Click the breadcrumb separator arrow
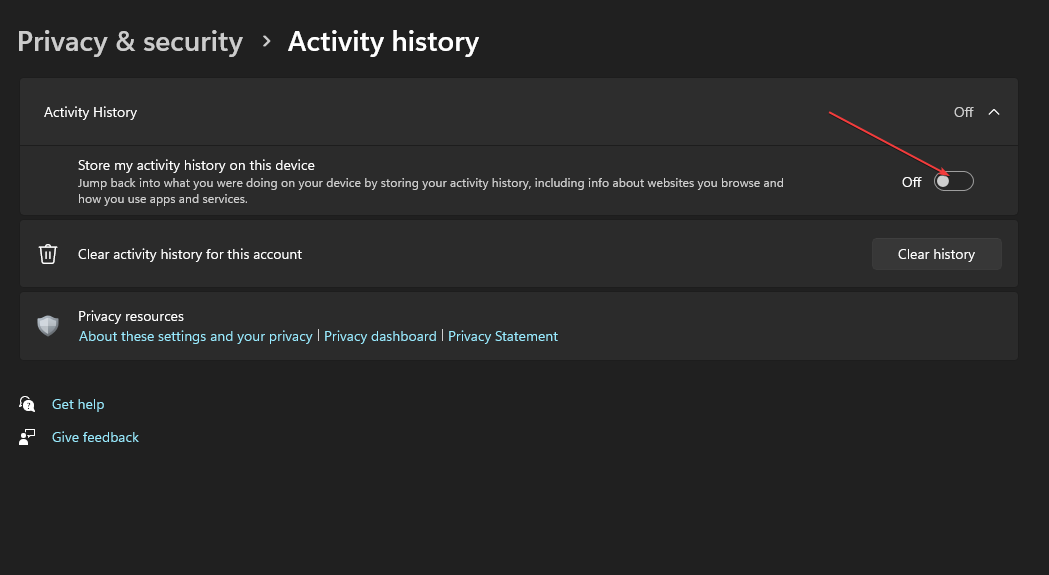1049x575 pixels. pos(266,42)
